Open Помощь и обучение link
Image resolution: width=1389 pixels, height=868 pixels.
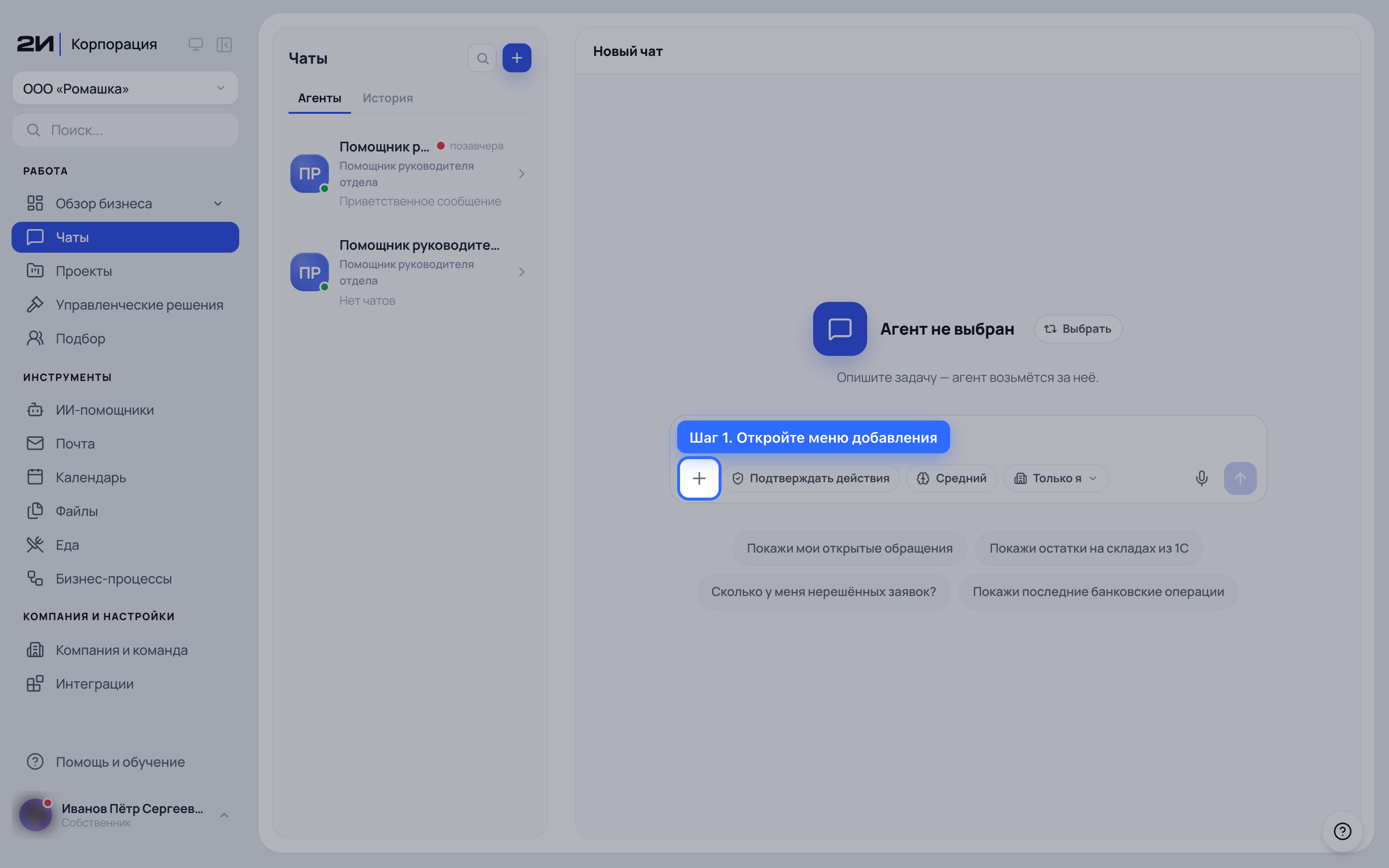point(125,762)
